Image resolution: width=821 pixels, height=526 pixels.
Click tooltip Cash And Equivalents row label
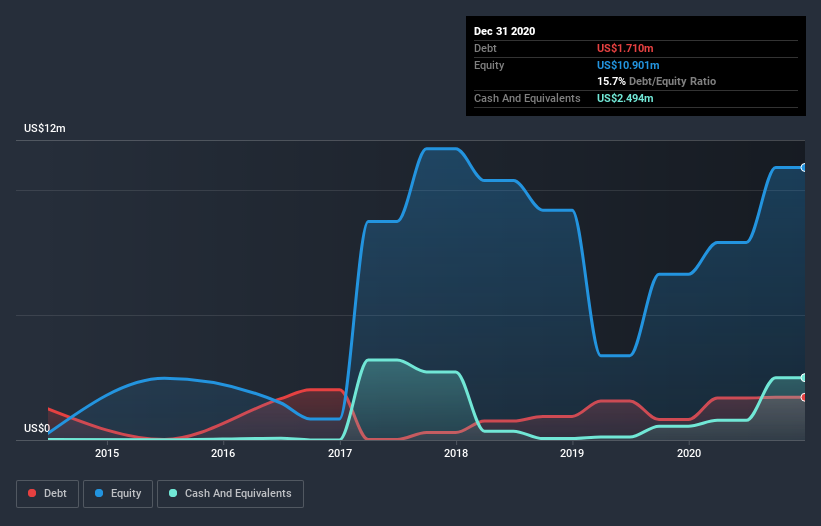click(527, 98)
